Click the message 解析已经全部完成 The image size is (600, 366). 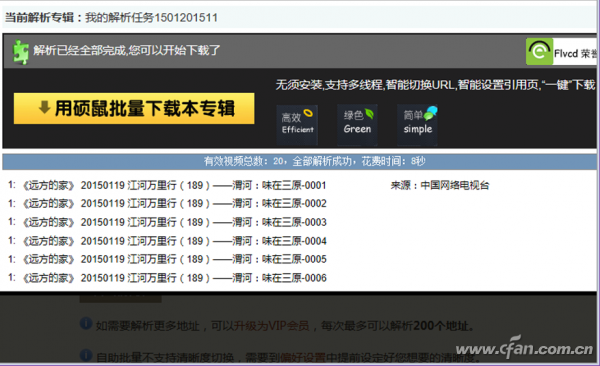(80, 50)
